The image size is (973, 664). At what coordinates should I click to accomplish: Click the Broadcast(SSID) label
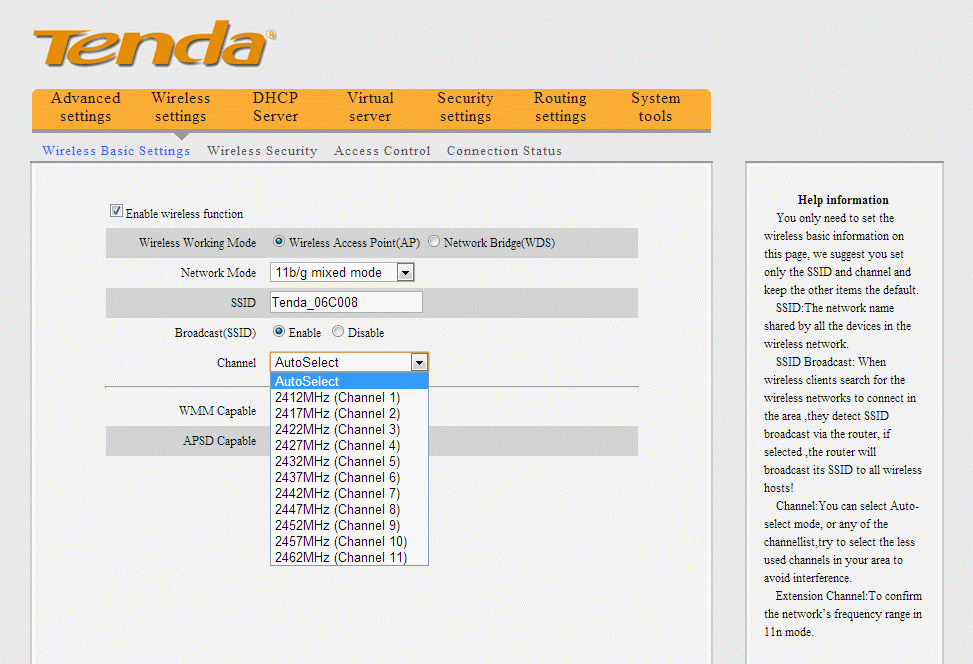[215, 333]
